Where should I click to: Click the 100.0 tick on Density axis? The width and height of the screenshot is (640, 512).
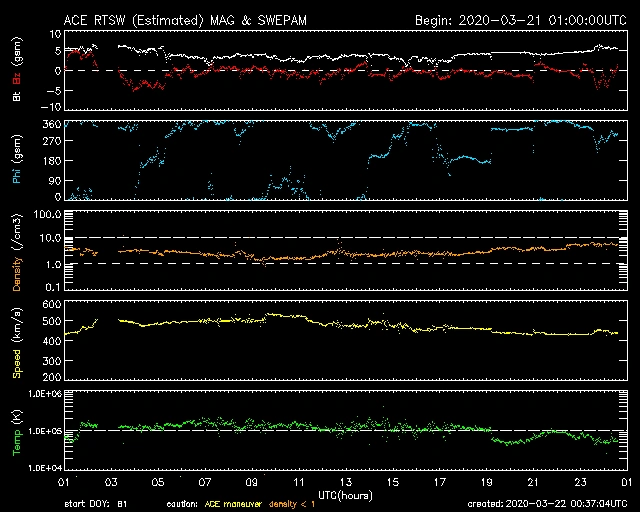point(42,214)
